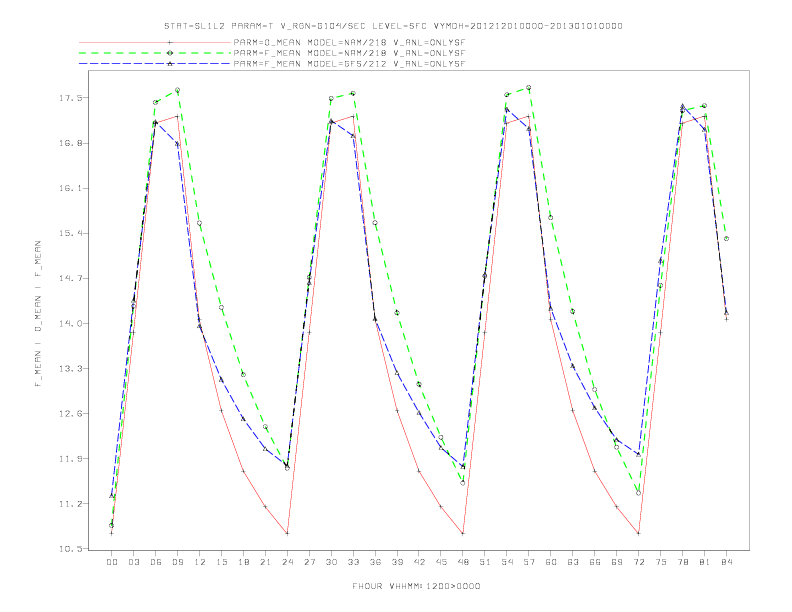792x612 pixels.
Task: Click x-axis tick label 30
Action: coord(331,562)
